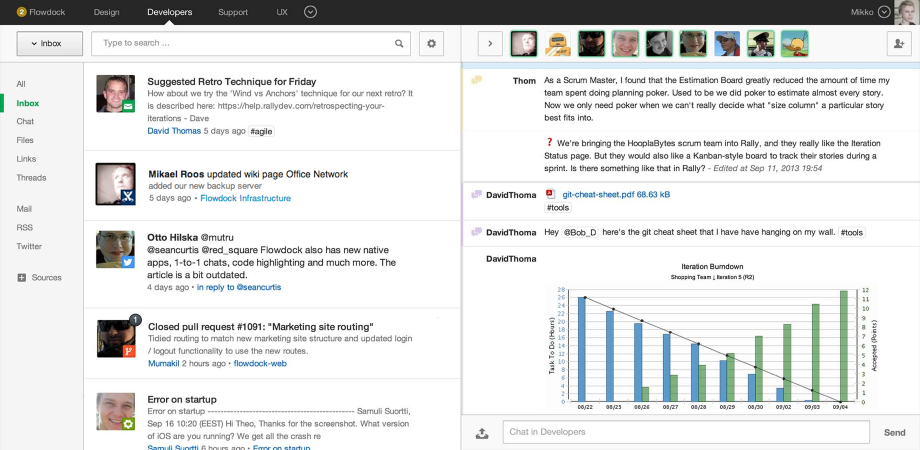Click the mail badge on David's avatar

pos(128,106)
